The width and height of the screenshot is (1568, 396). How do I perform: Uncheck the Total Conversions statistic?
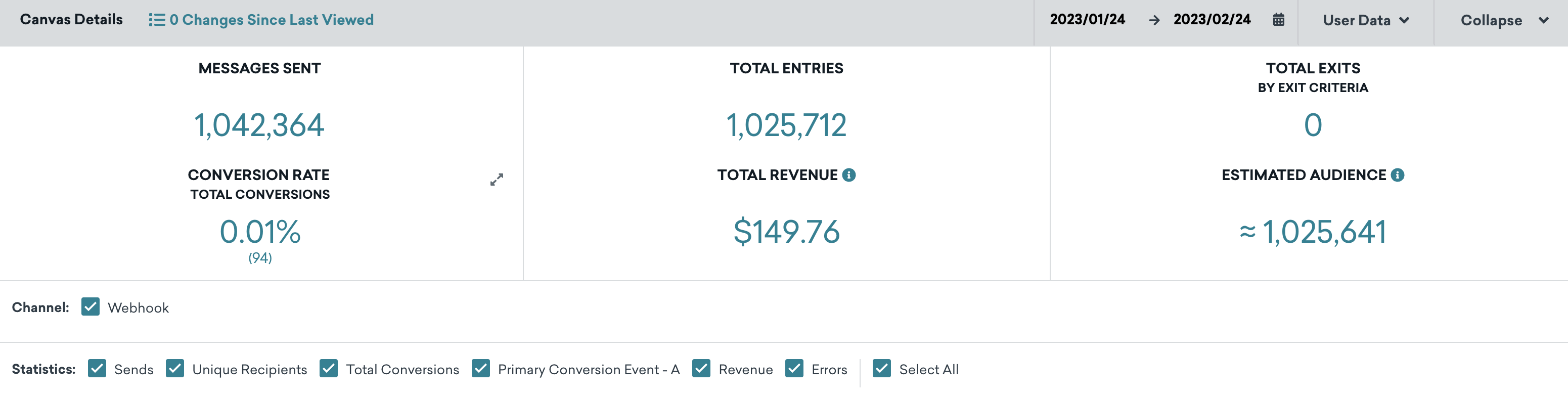pyautogui.click(x=329, y=369)
